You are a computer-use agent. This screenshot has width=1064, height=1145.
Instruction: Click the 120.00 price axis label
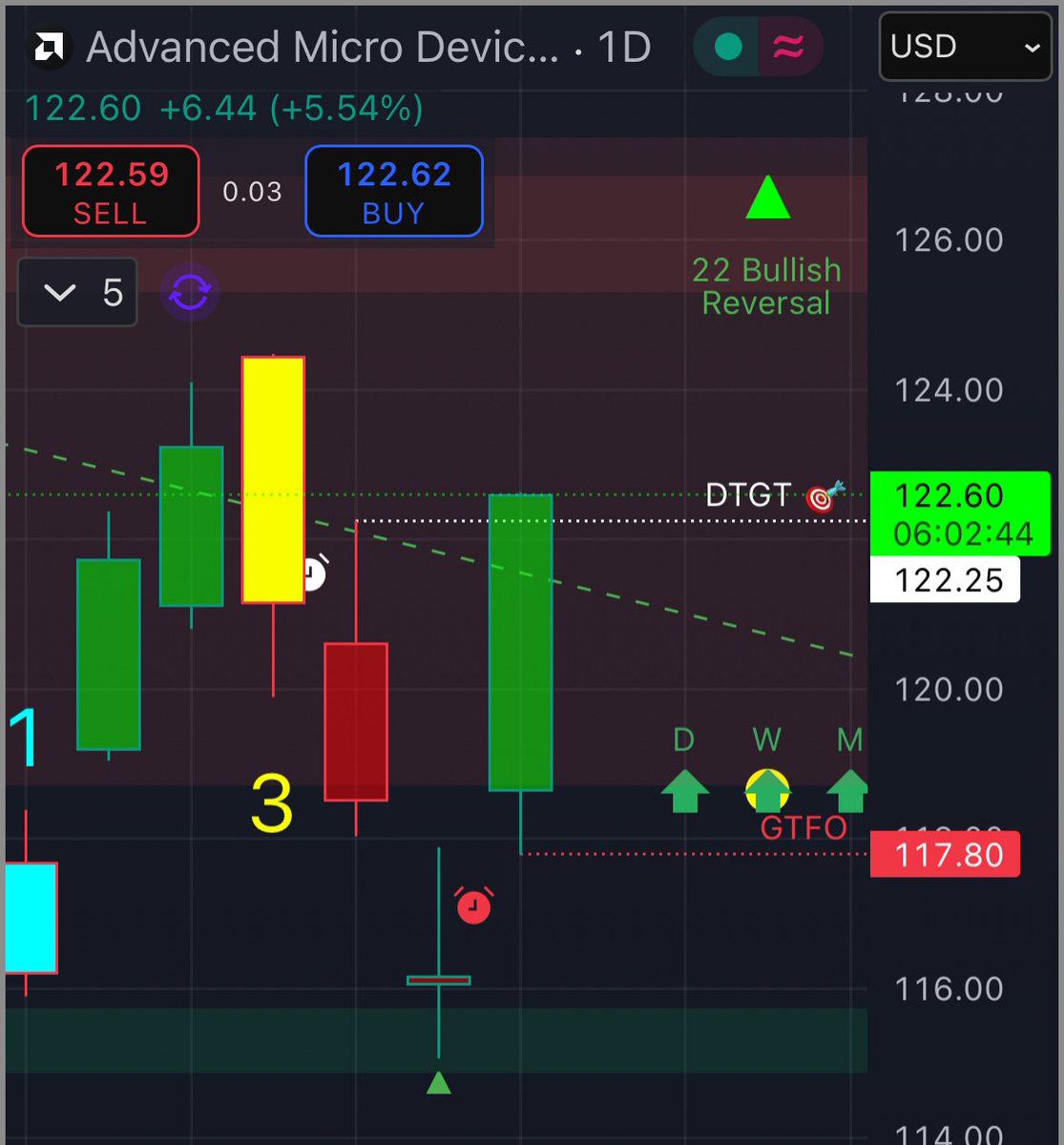pyautogui.click(x=949, y=689)
